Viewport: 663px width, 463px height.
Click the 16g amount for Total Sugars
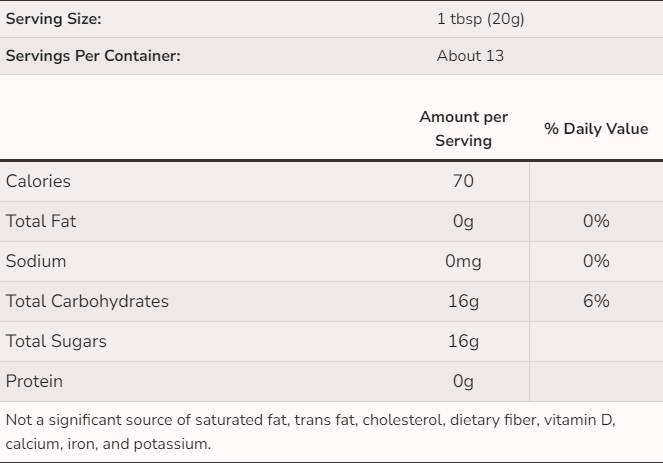click(463, 341)
